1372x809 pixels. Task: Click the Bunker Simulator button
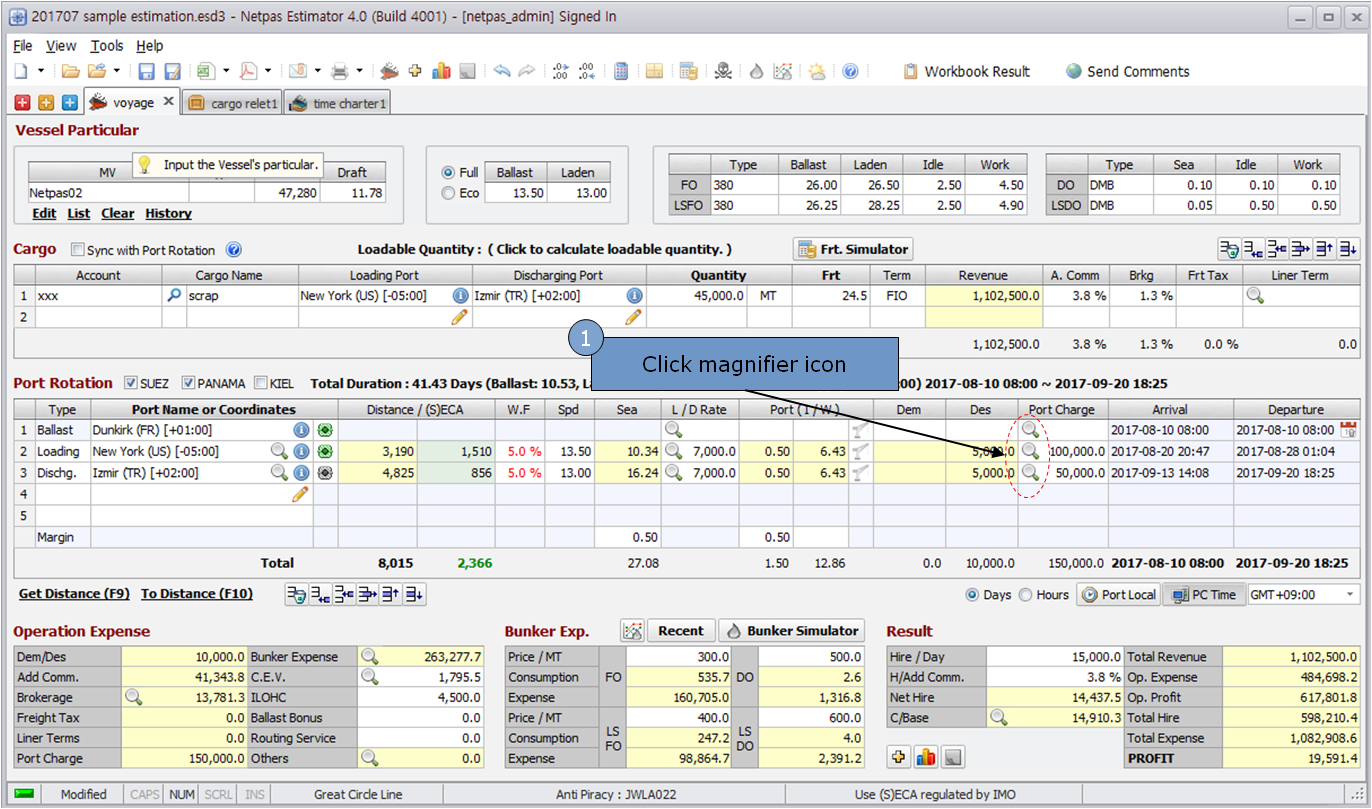793,631
